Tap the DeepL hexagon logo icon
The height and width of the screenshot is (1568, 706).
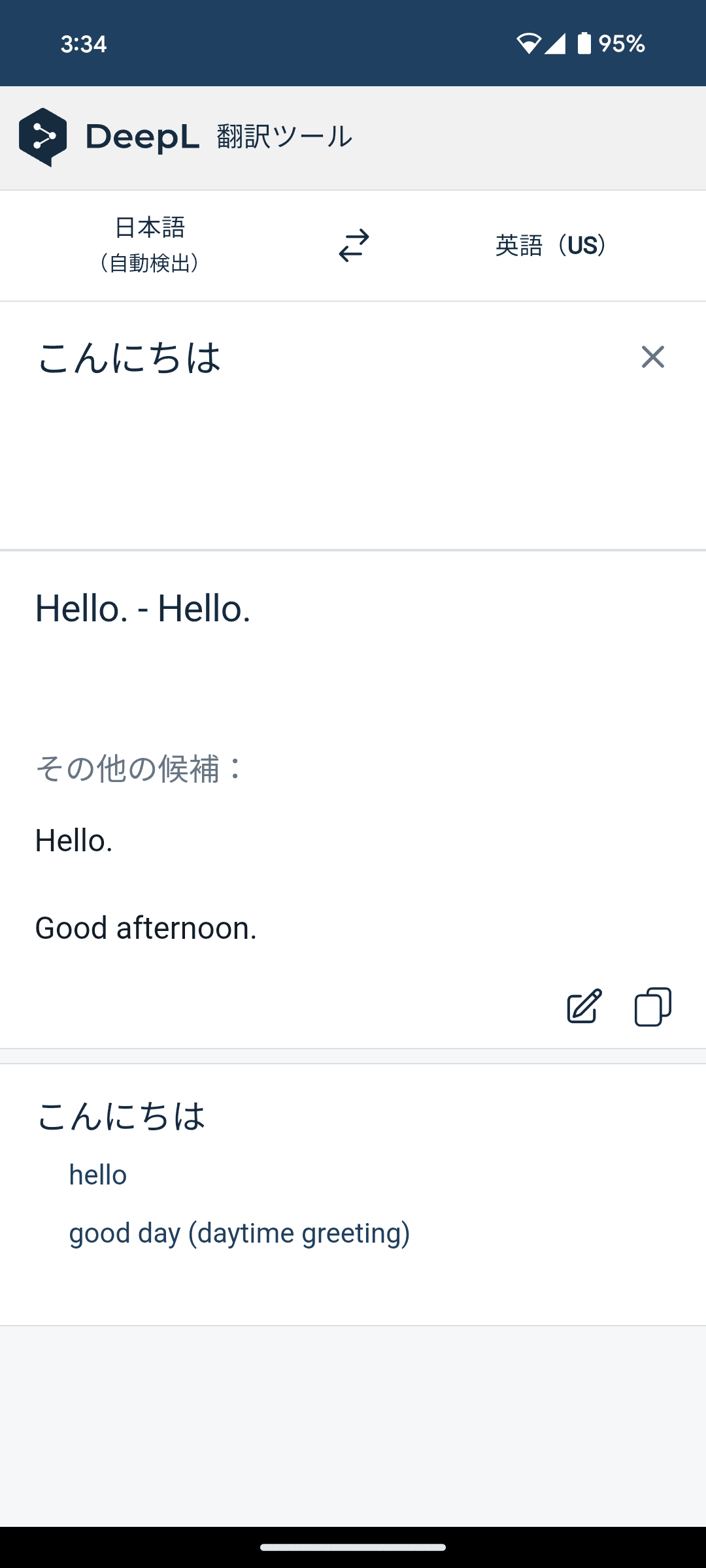pyautogui.click(x=43, y=137)
